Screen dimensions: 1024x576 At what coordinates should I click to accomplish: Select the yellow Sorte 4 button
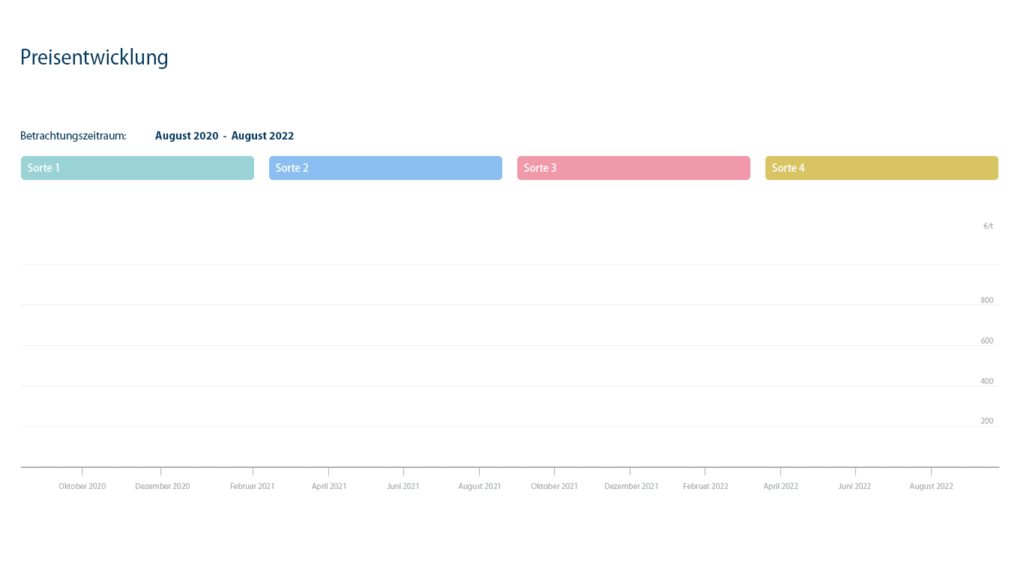pos(882,168)
